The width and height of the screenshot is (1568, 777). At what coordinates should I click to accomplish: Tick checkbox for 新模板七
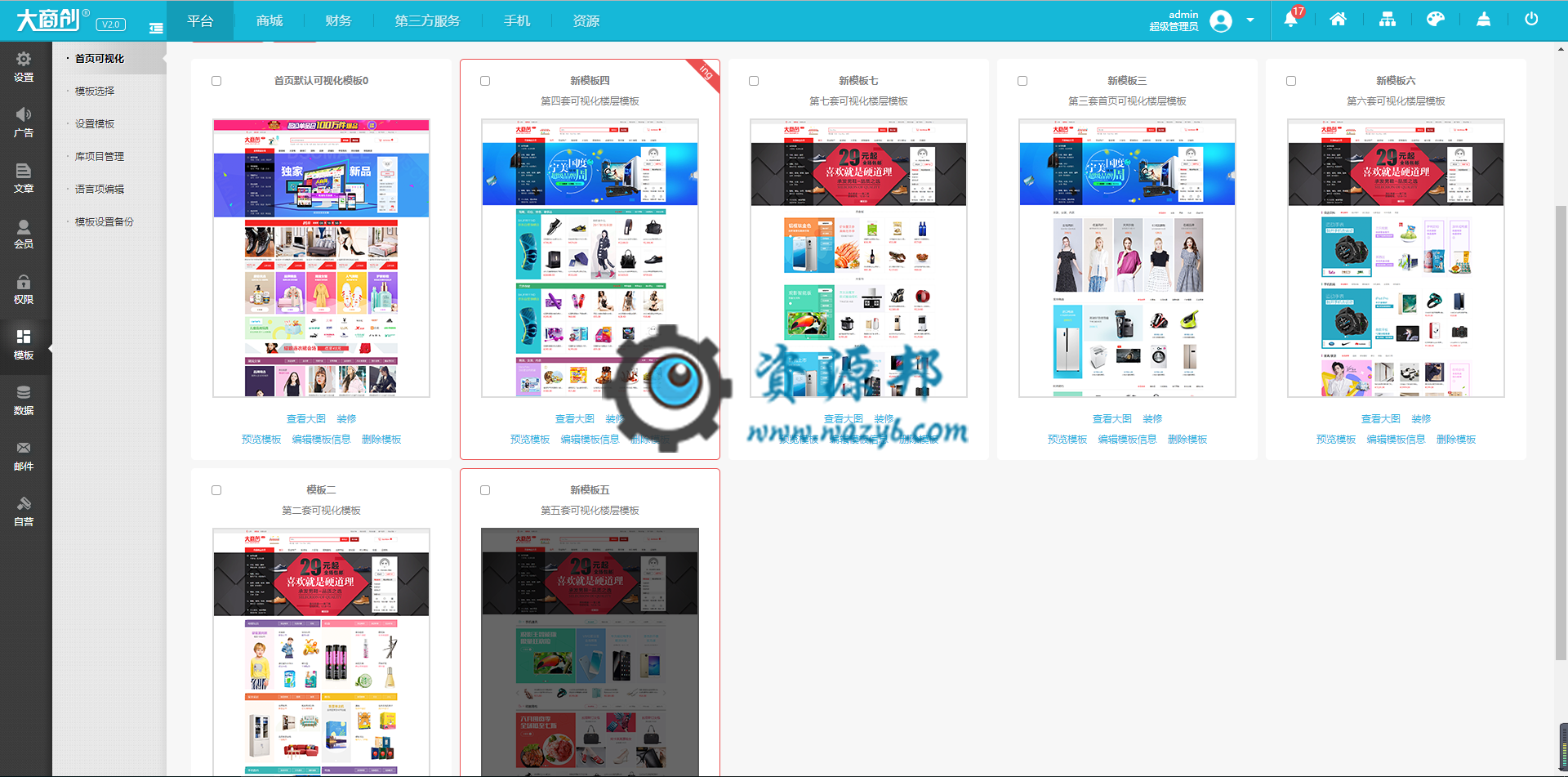(754, 81)
